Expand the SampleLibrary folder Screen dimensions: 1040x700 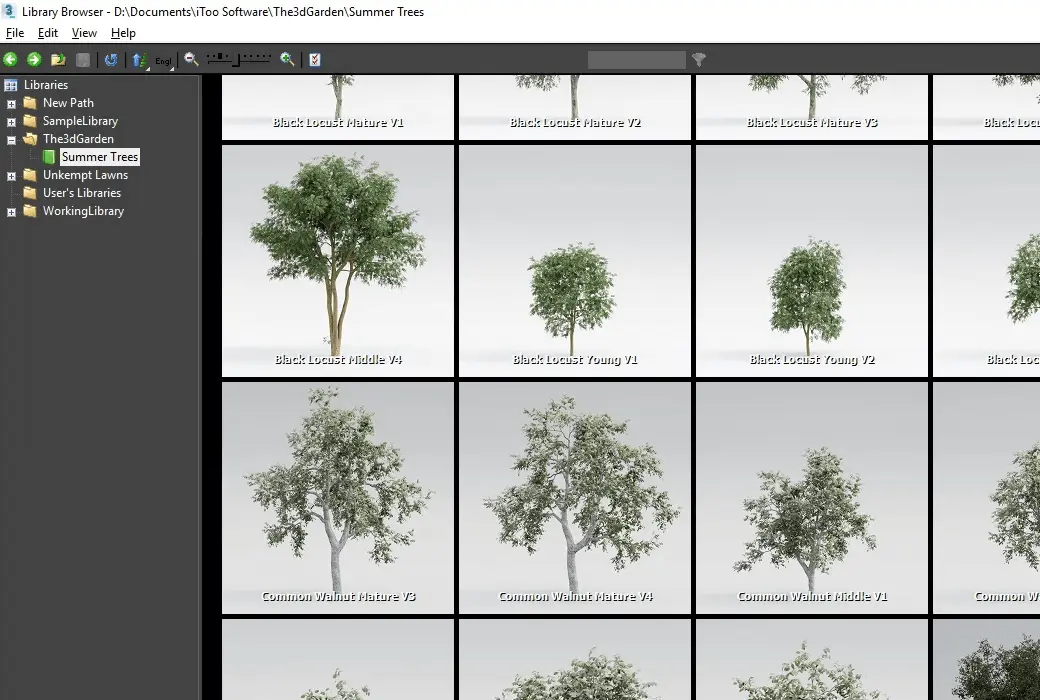click(x=11, y=121)
